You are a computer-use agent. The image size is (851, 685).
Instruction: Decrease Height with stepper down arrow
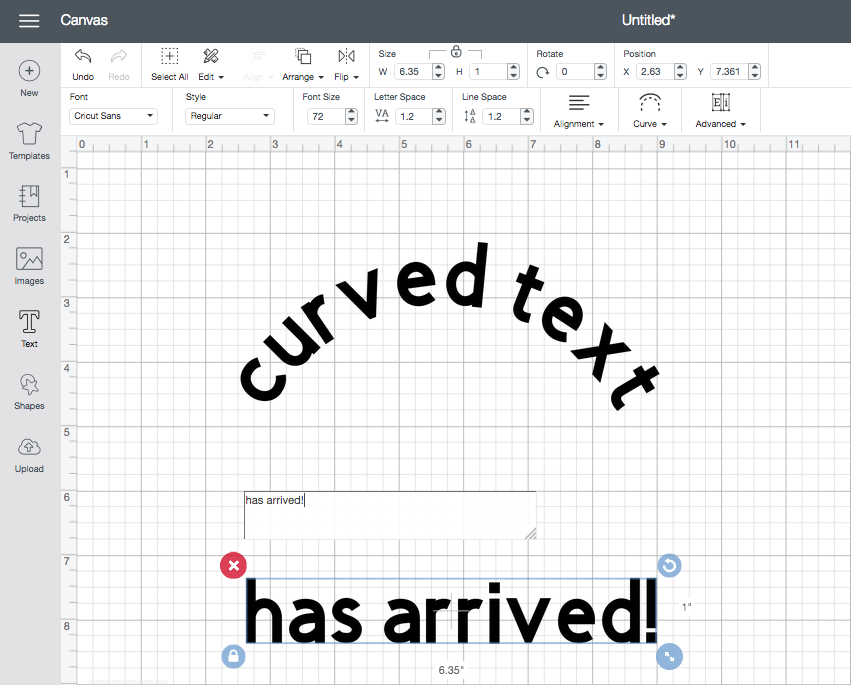click(513, 75)
